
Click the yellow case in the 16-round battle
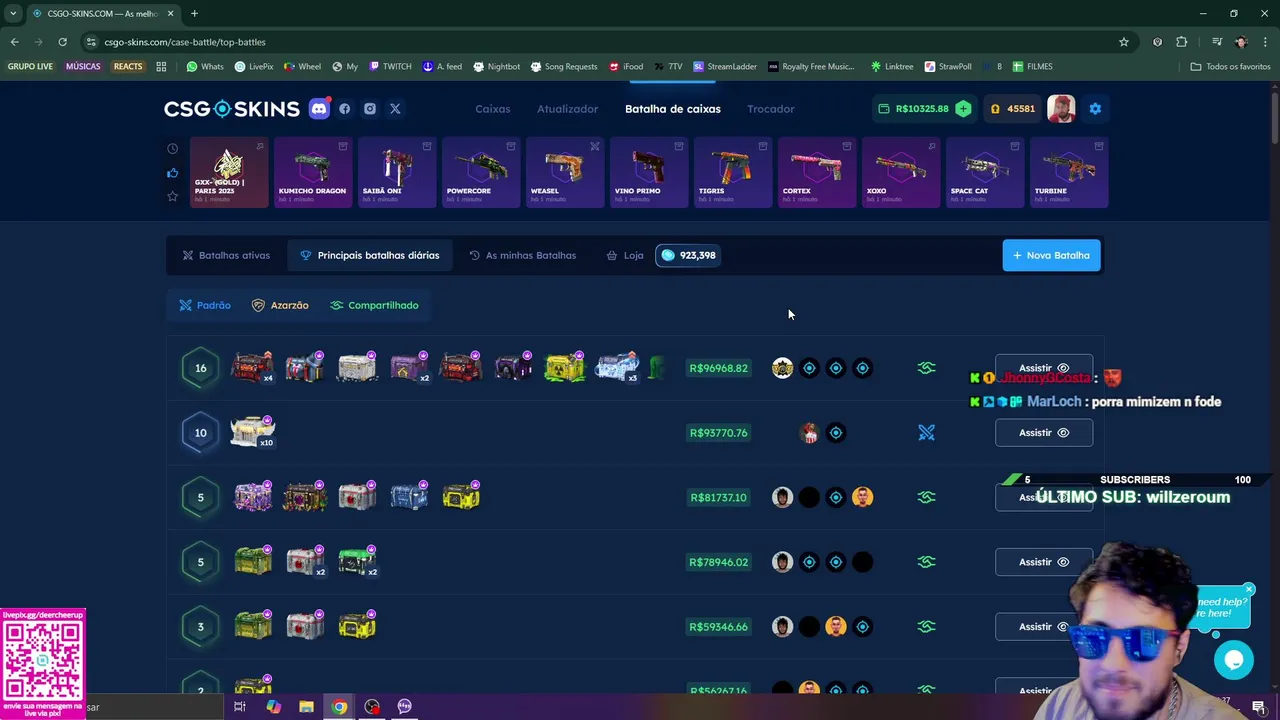pos(565,367)
